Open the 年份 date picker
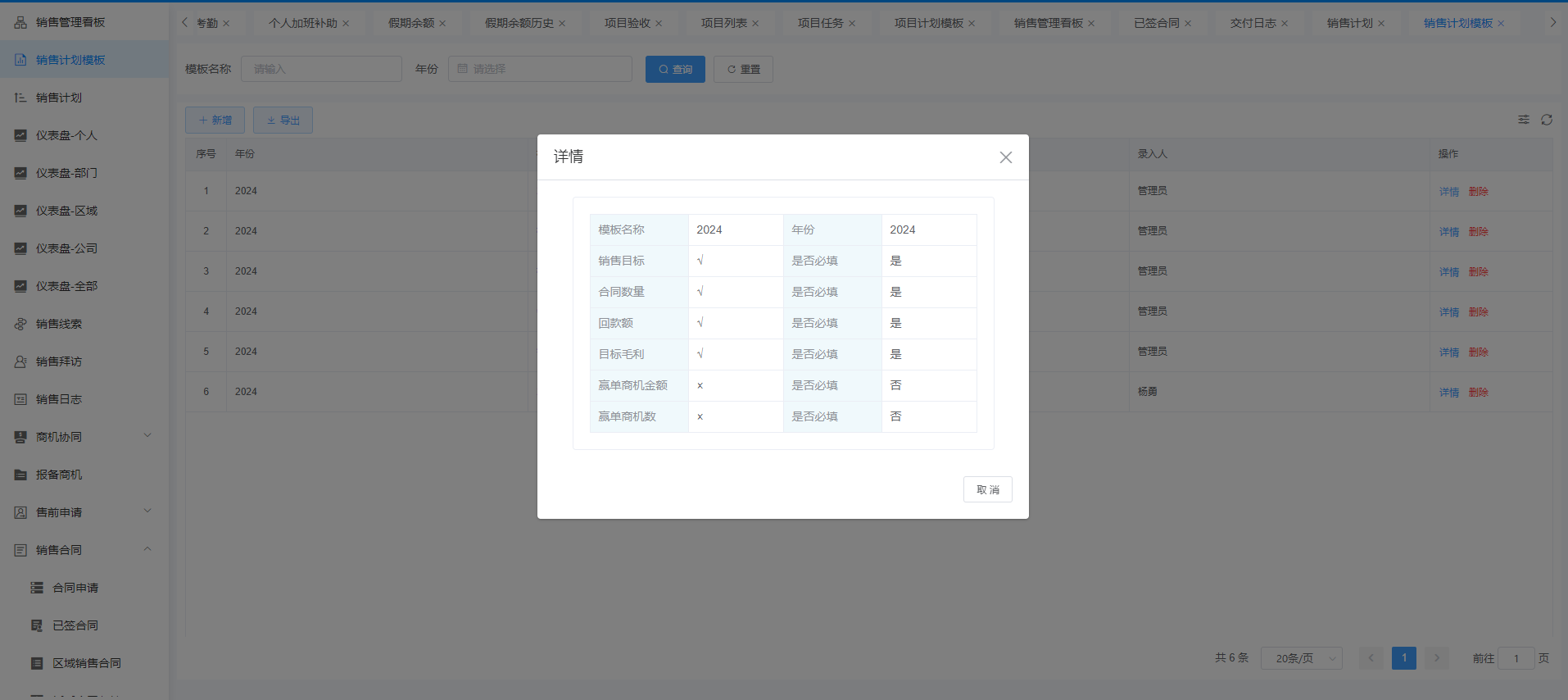 coord(540,69)
